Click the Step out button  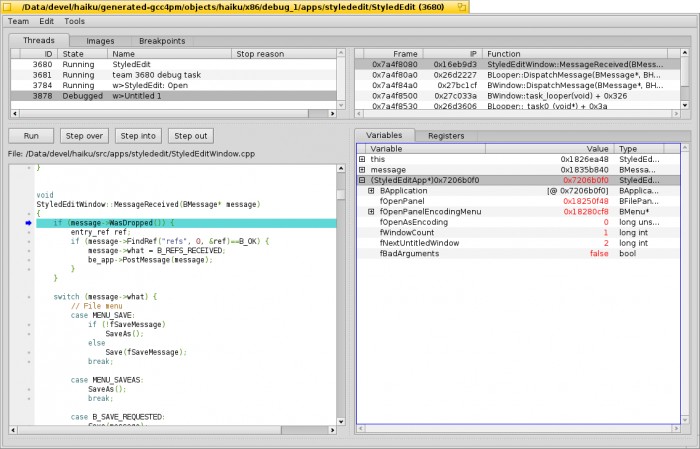click(x=190, y=135)
